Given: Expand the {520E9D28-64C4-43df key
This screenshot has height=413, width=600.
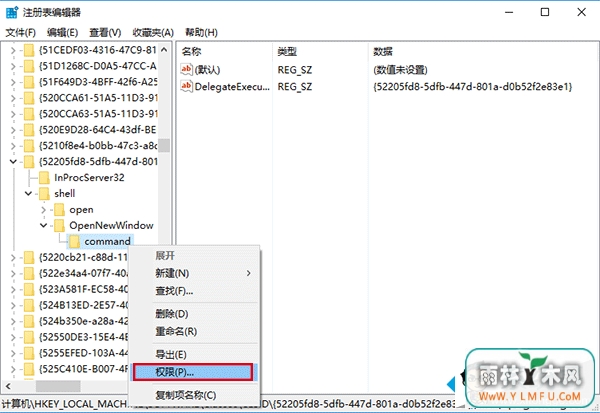Looking at the screenshot, I should point(13,130).
